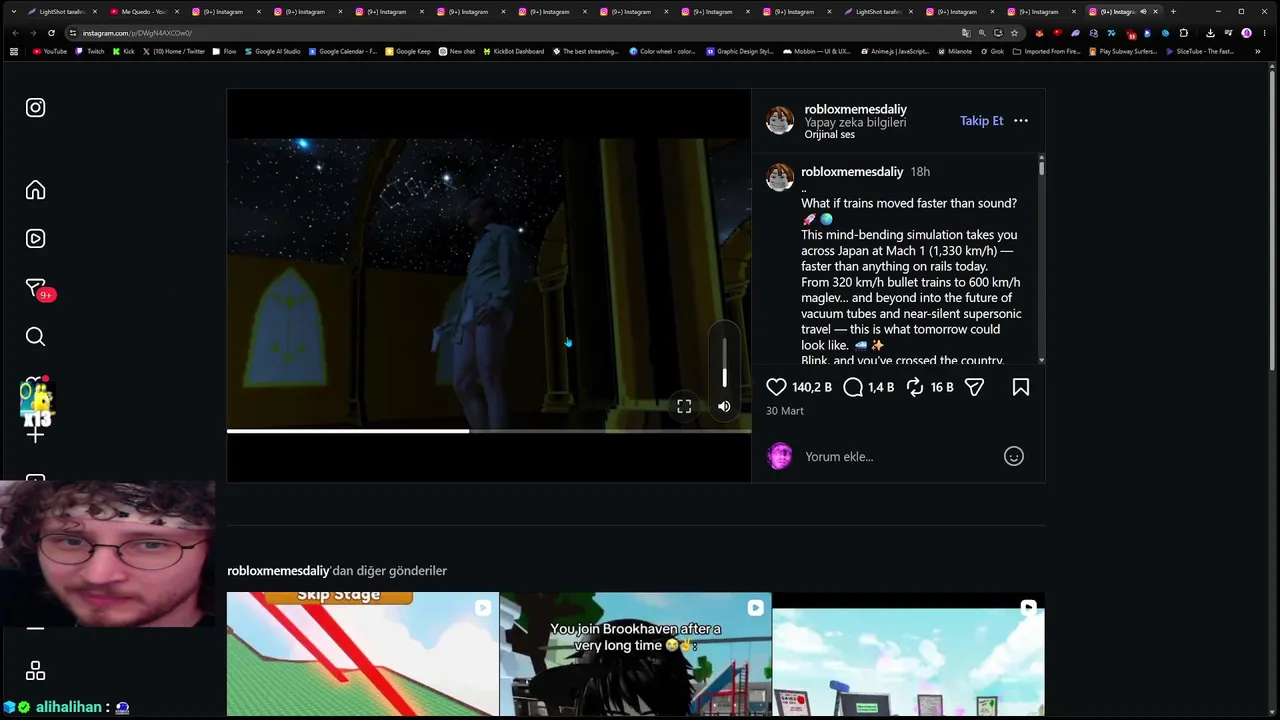Open the browser downloads icon
1280x720 pixels.
tap(1210, 33)
